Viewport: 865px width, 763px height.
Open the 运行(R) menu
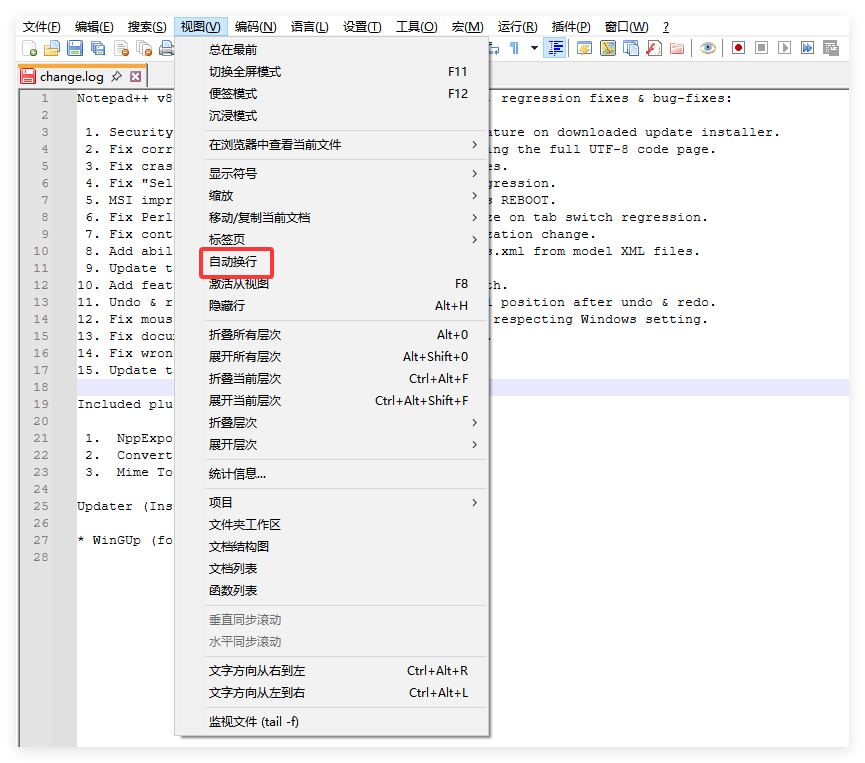point(517,27)
